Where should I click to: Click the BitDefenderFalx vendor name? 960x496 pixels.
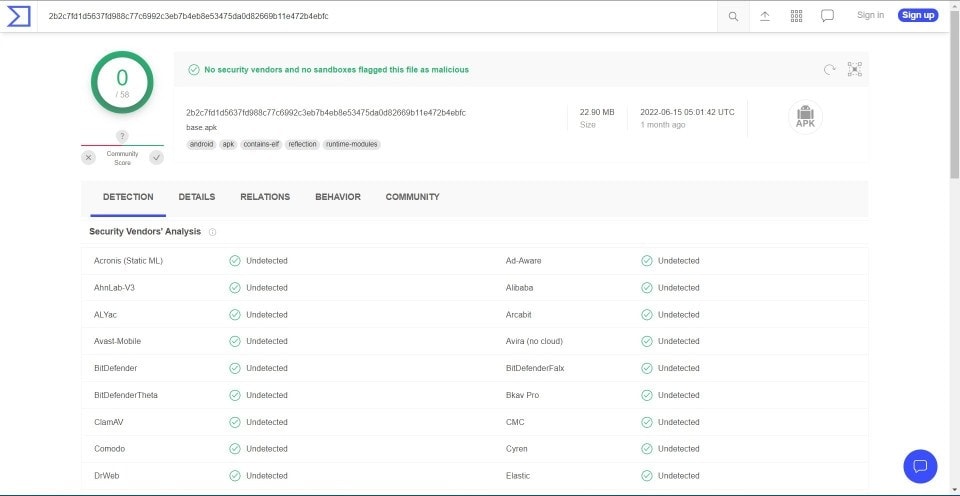point(535,368)
